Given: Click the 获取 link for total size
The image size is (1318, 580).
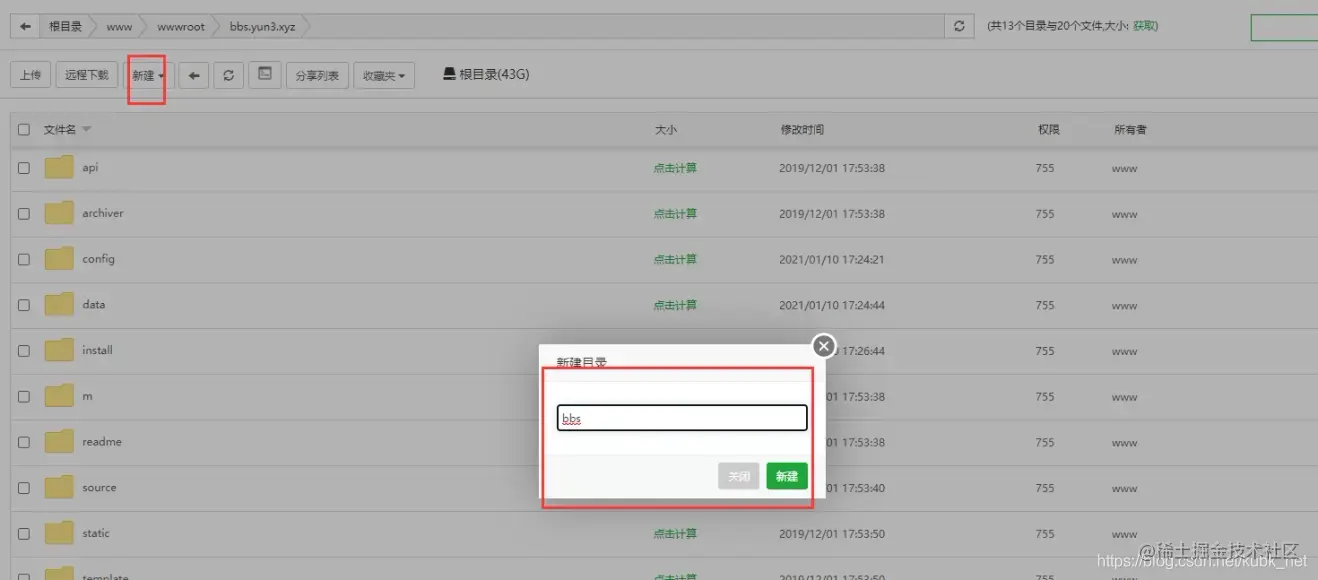Looking at the screenshot, I should pyautogui.click(x=1145, y=26).
